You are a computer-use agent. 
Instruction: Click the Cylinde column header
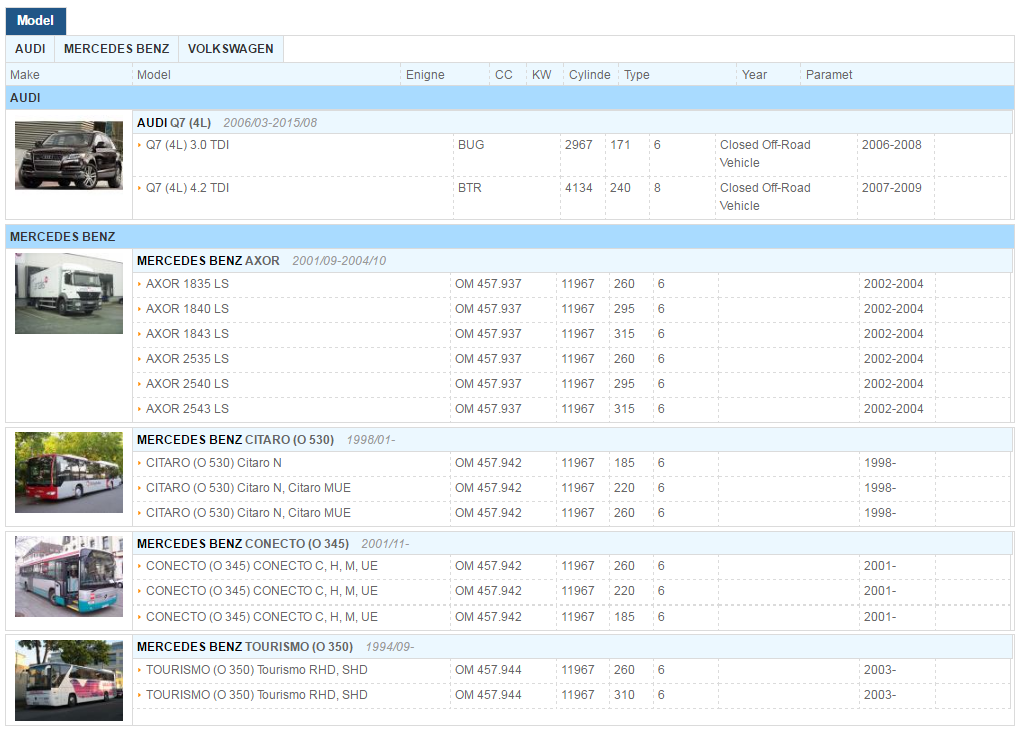tap(590, 75)
